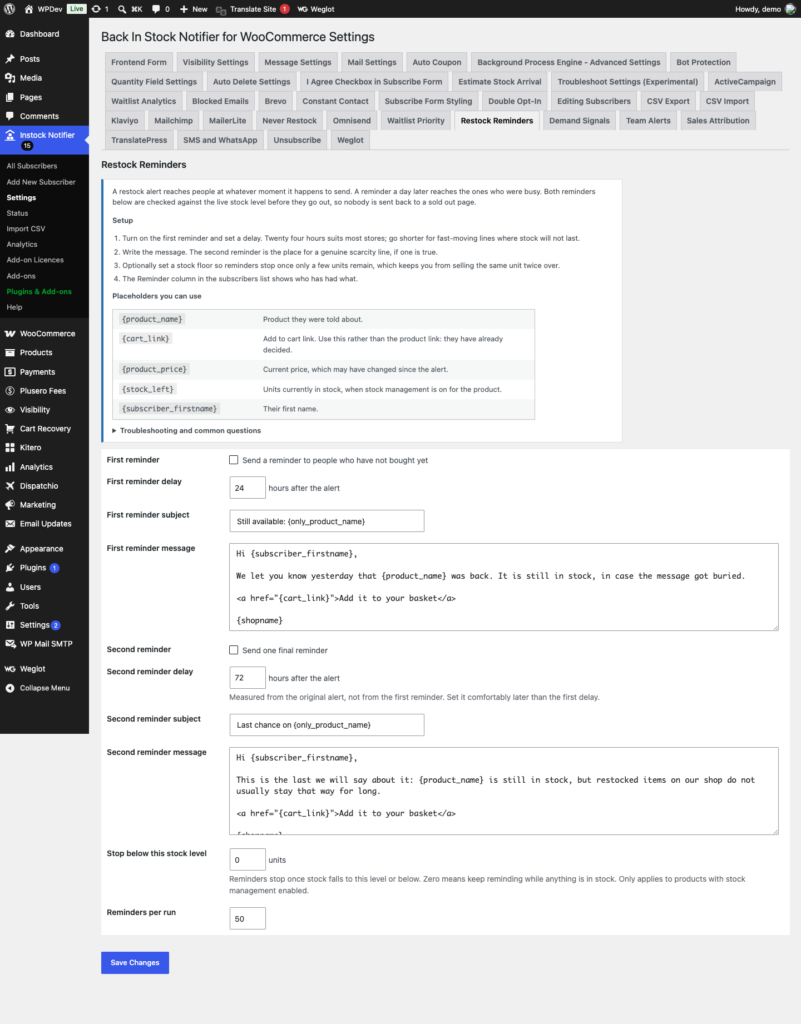Open Import CSV submenu link
Viewport: 801px width, 1024px height.
coord(26,229)
